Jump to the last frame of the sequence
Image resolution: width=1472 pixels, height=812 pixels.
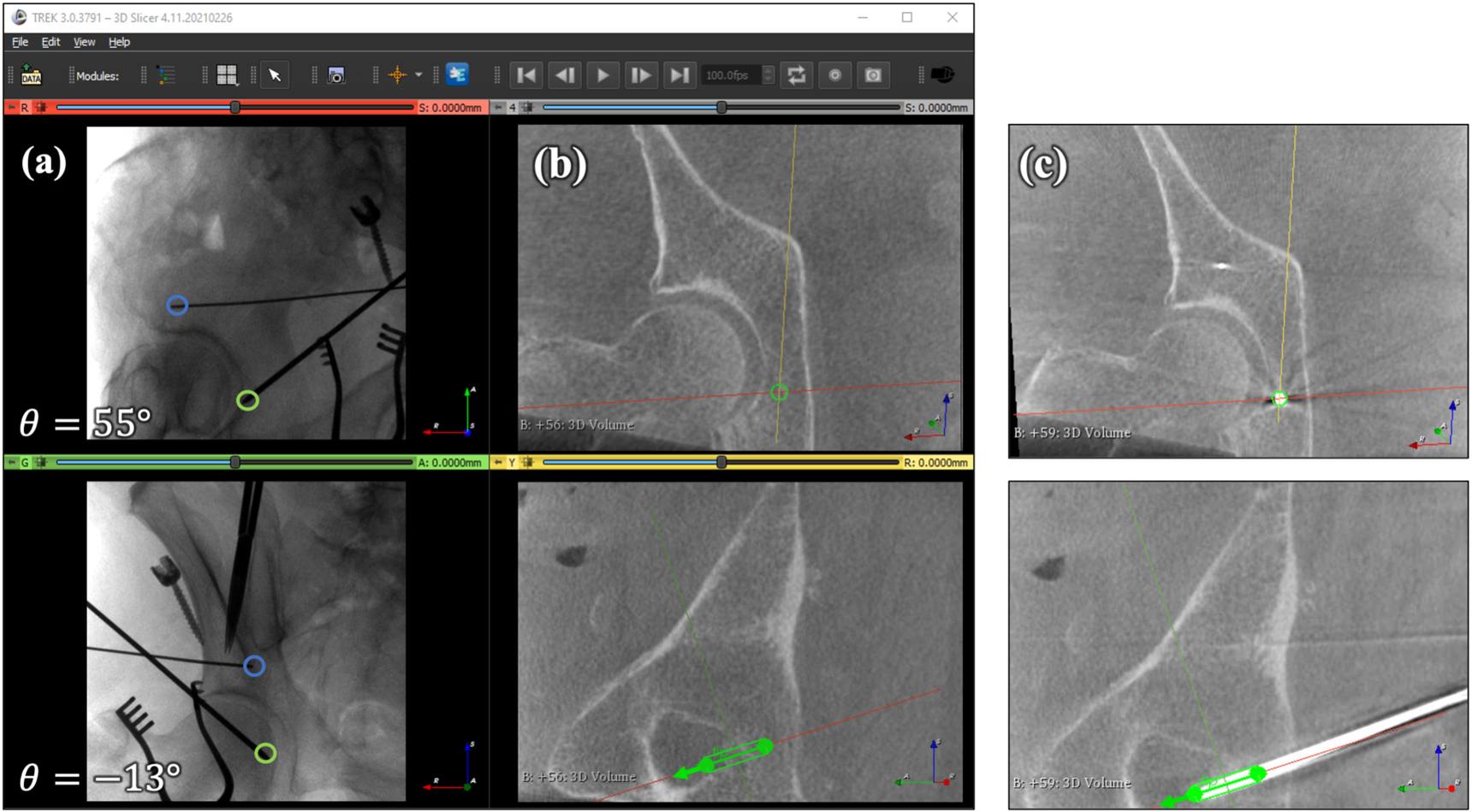pyautogui.click(x=680, y=75)
